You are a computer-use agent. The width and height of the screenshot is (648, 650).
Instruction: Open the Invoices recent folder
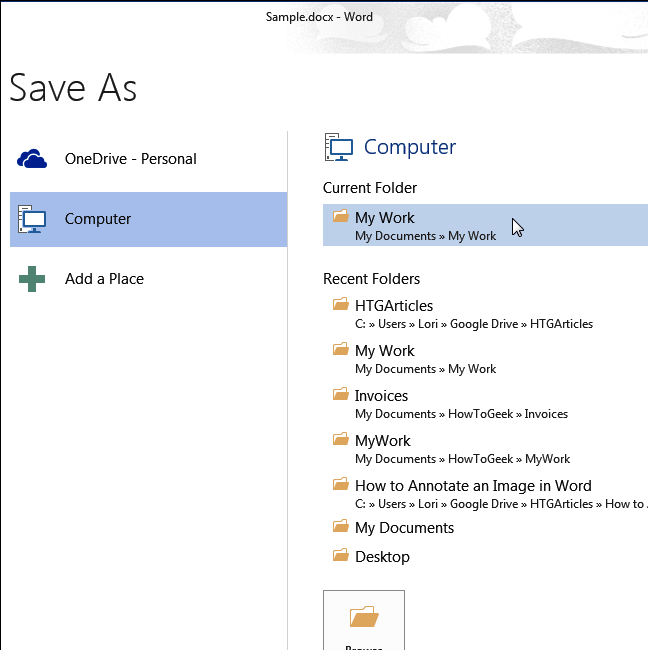coord(485,404)
